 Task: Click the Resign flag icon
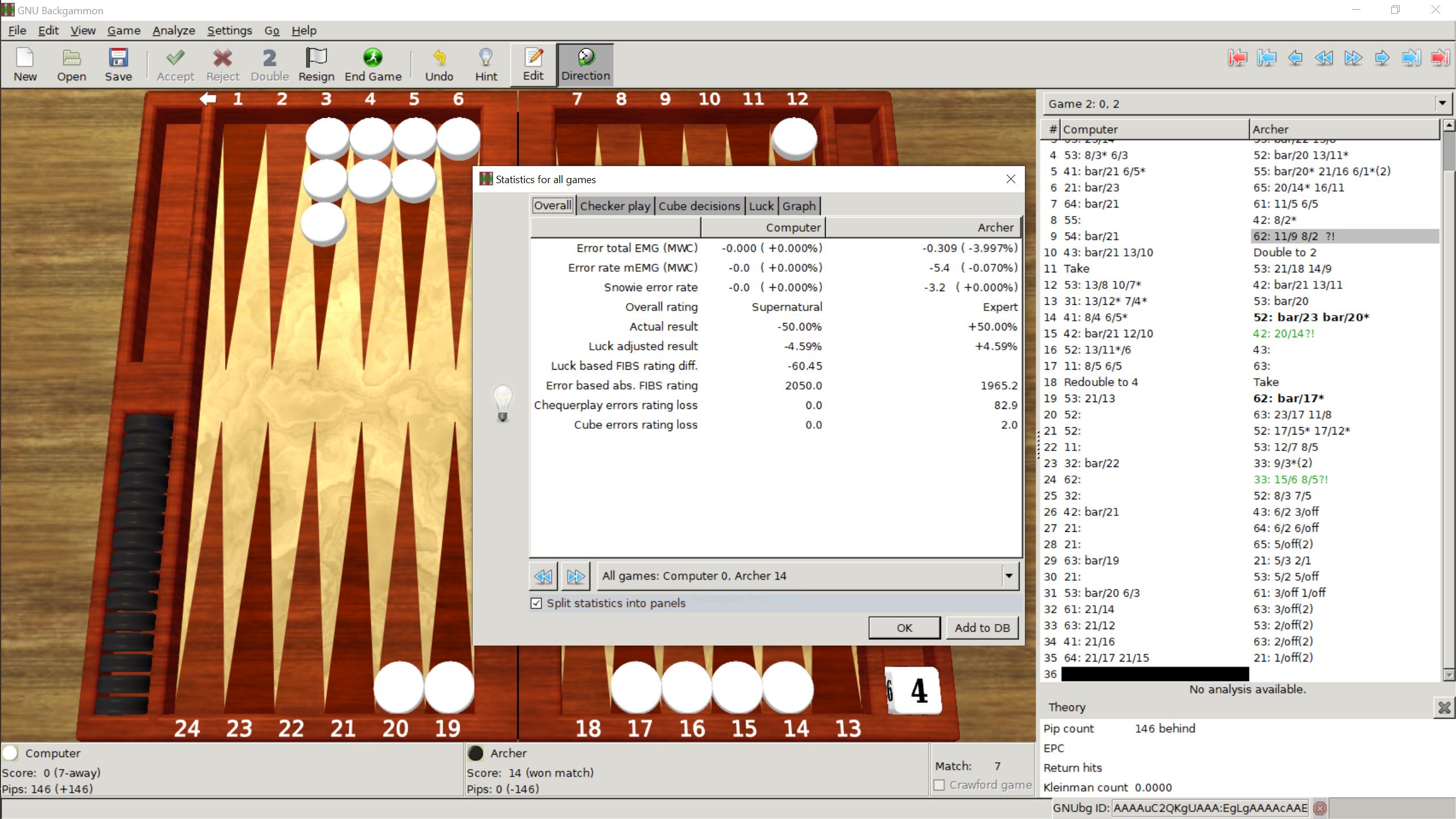point(316,64)
